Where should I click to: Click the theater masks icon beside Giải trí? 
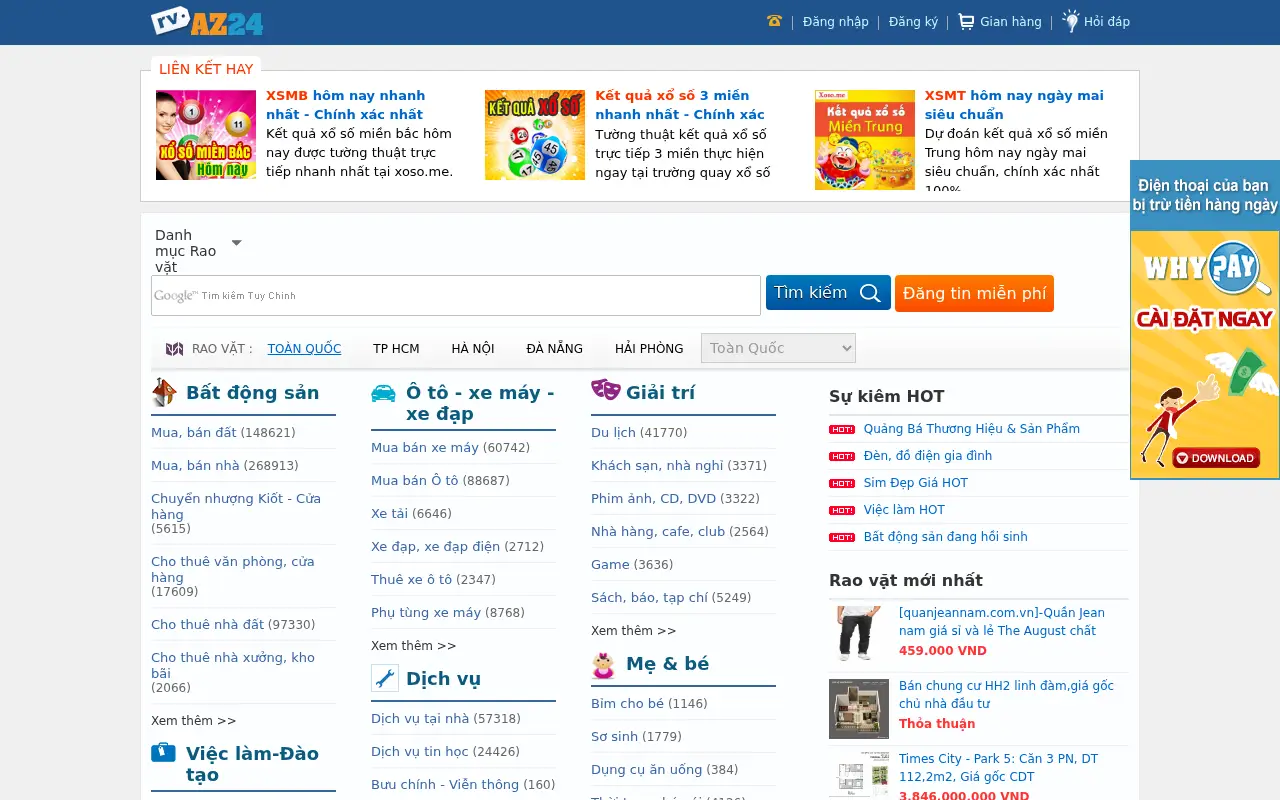605,389
